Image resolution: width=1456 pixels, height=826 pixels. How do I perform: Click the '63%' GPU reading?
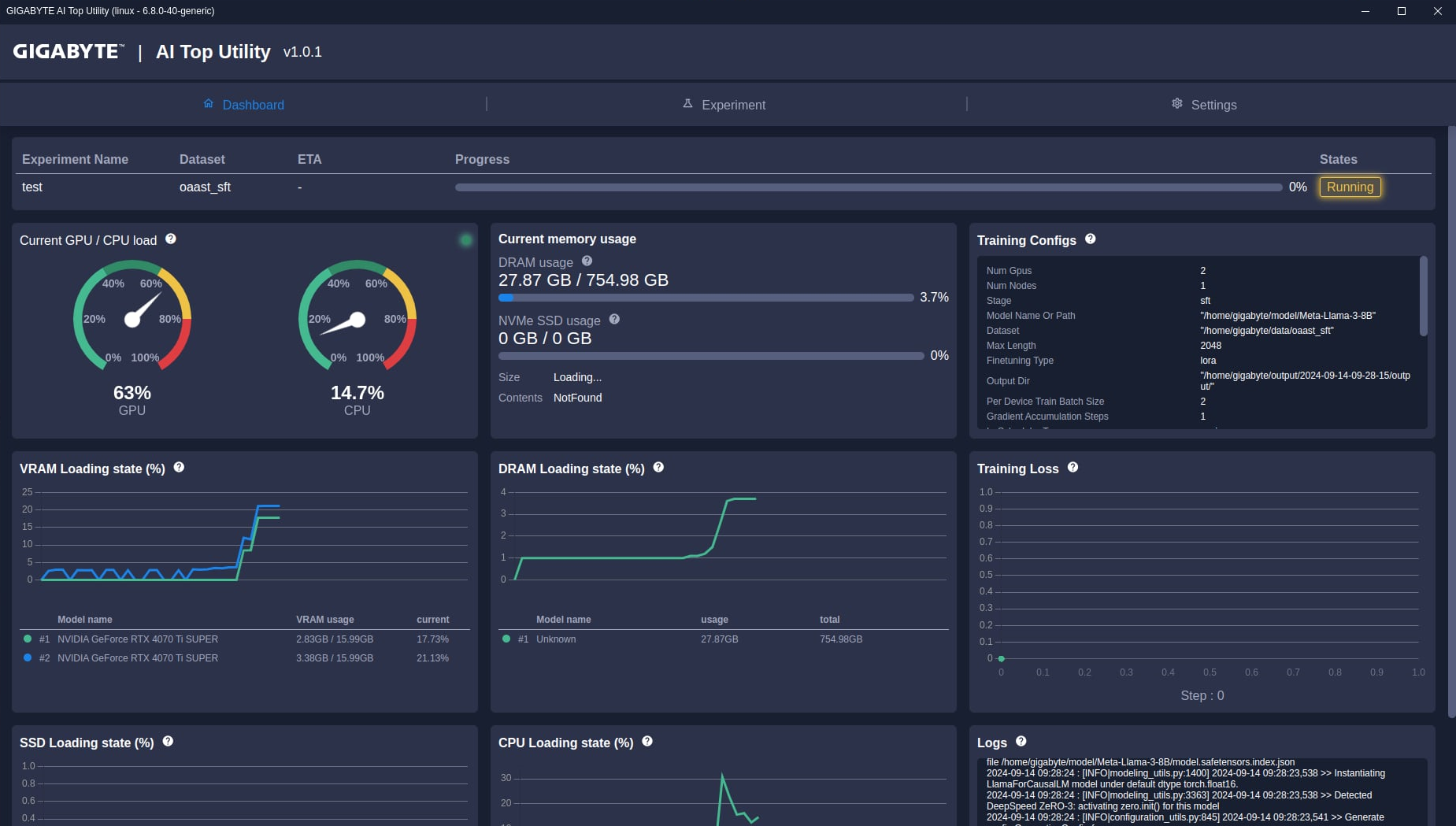coord(132,393)
